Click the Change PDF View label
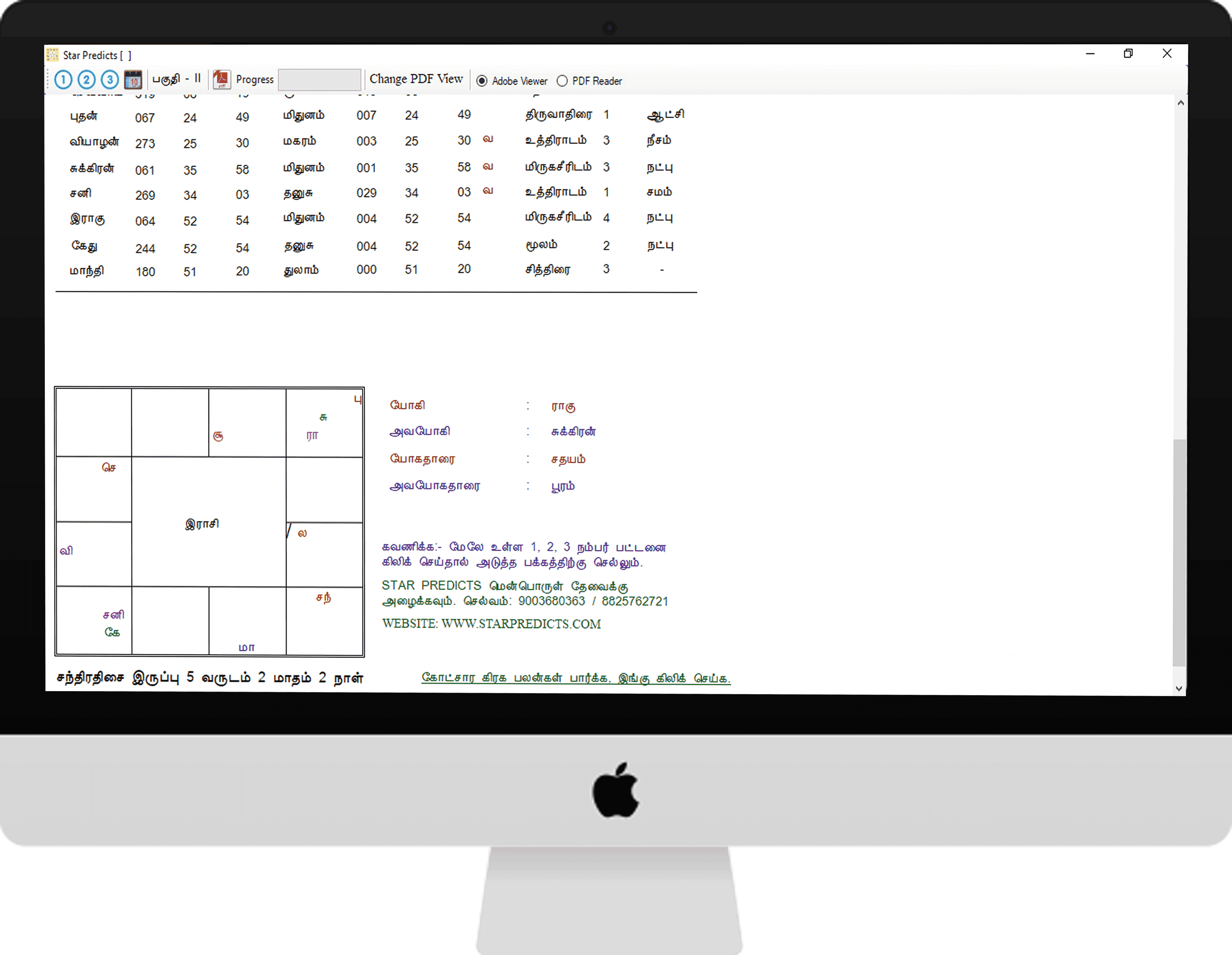 pos(416,79)
